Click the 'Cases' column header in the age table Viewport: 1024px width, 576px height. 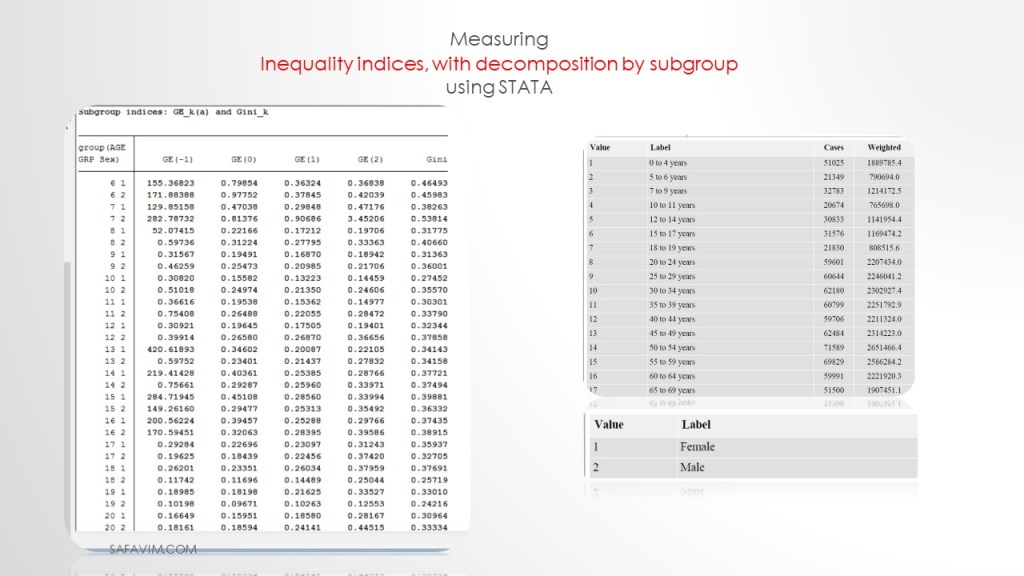833,147
